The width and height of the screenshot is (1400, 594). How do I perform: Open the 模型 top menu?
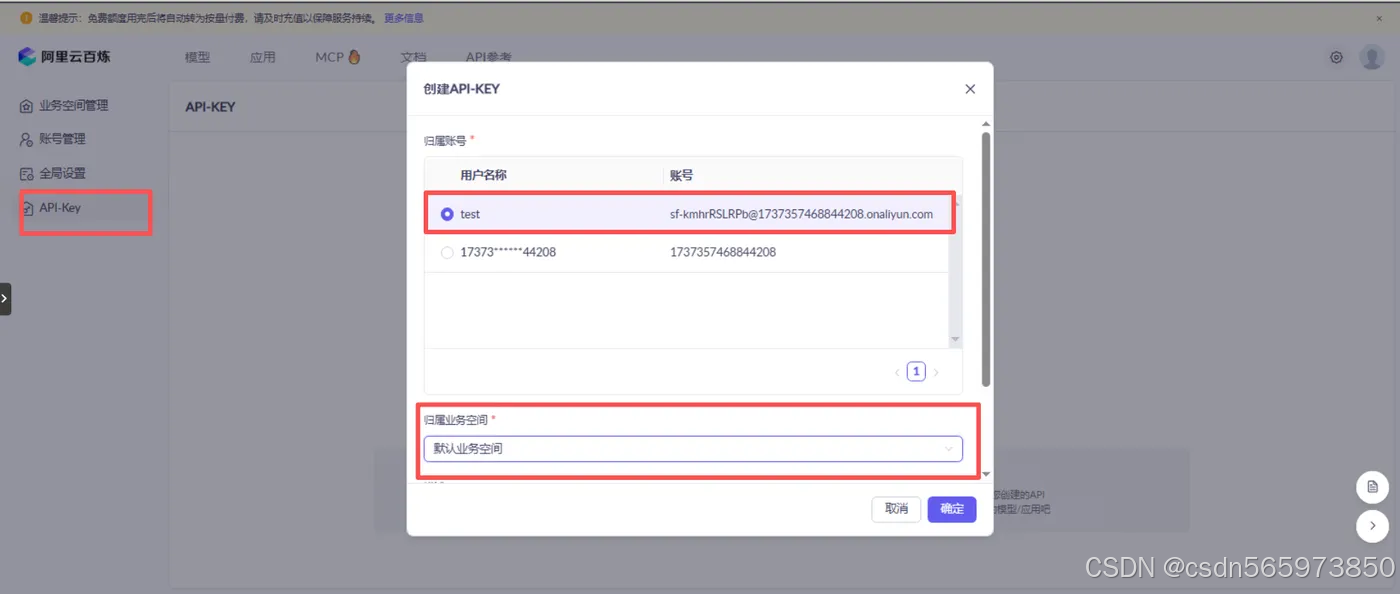(x=198, y=57)
